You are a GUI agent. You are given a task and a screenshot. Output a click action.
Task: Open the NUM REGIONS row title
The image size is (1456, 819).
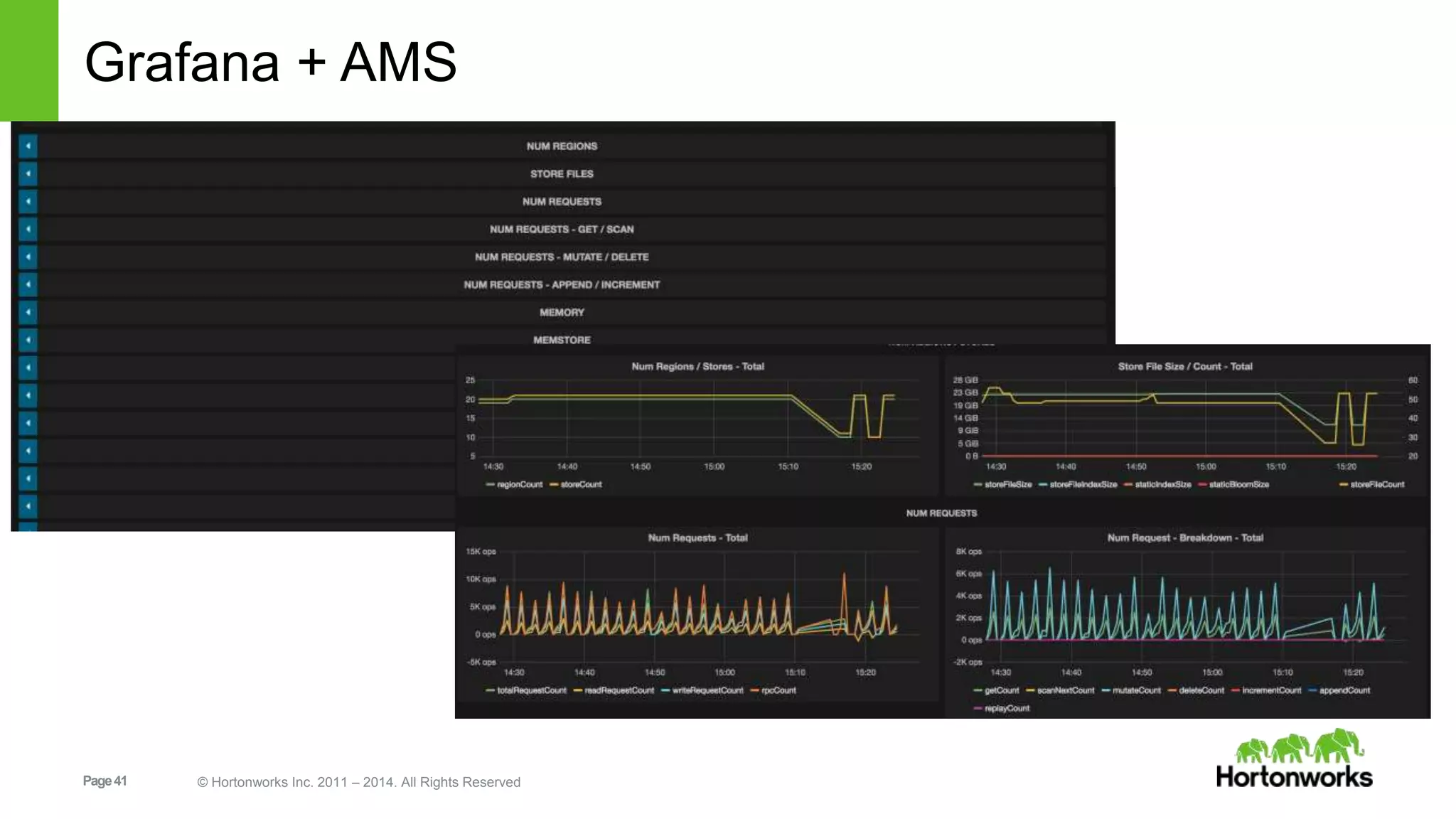pos(562,146)
